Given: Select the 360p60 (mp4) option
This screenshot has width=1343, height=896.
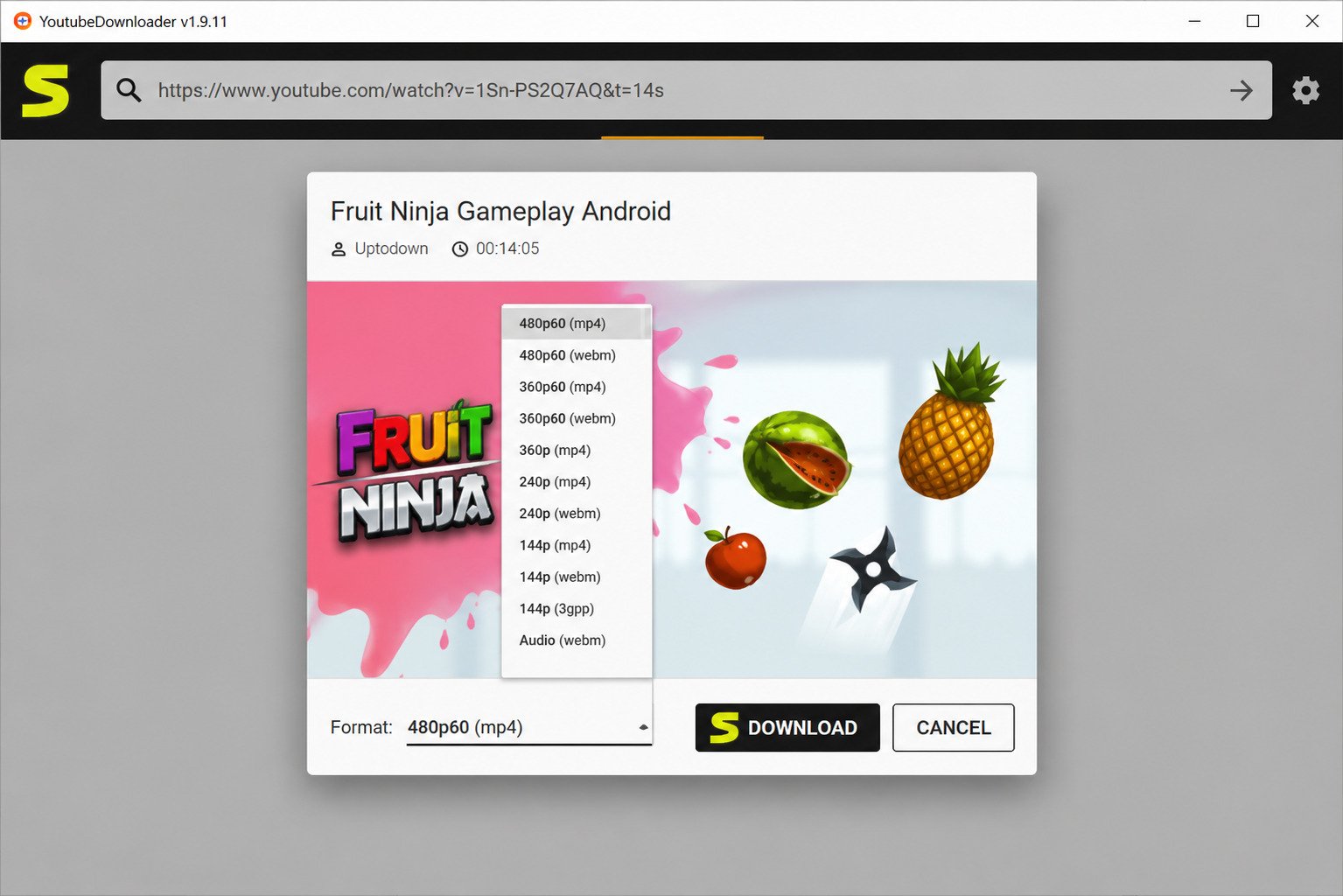Looking at the screenshot, I should pos(577,387).
